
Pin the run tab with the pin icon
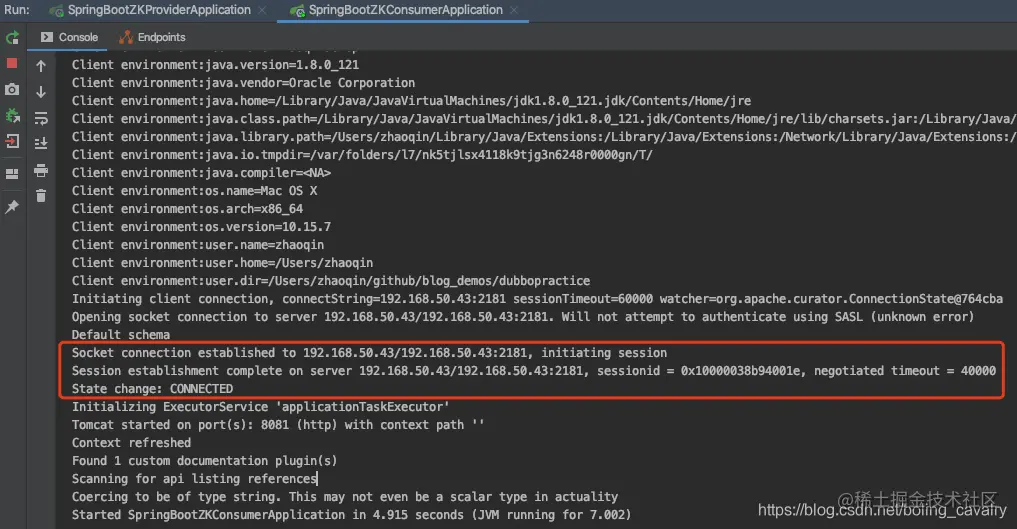[12, 207]
